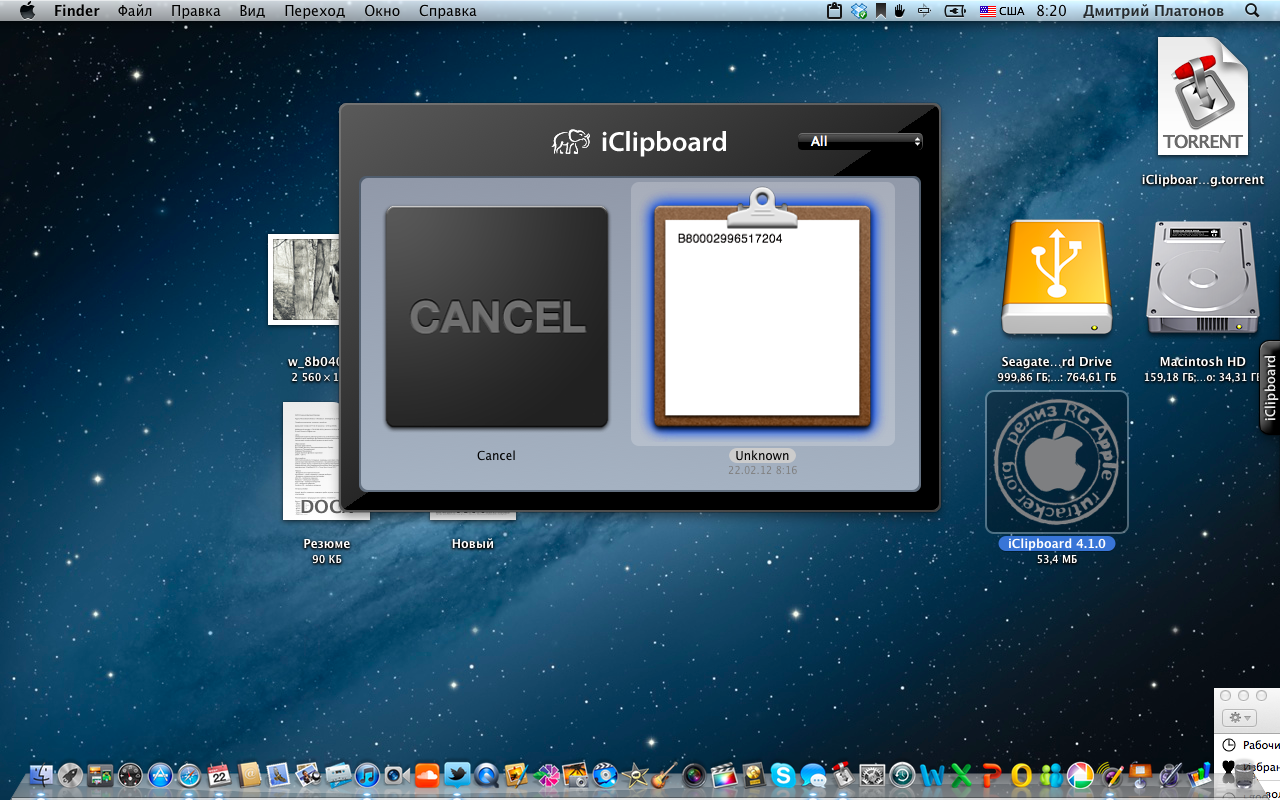Open Skype from the Dock

pos(783,775)
